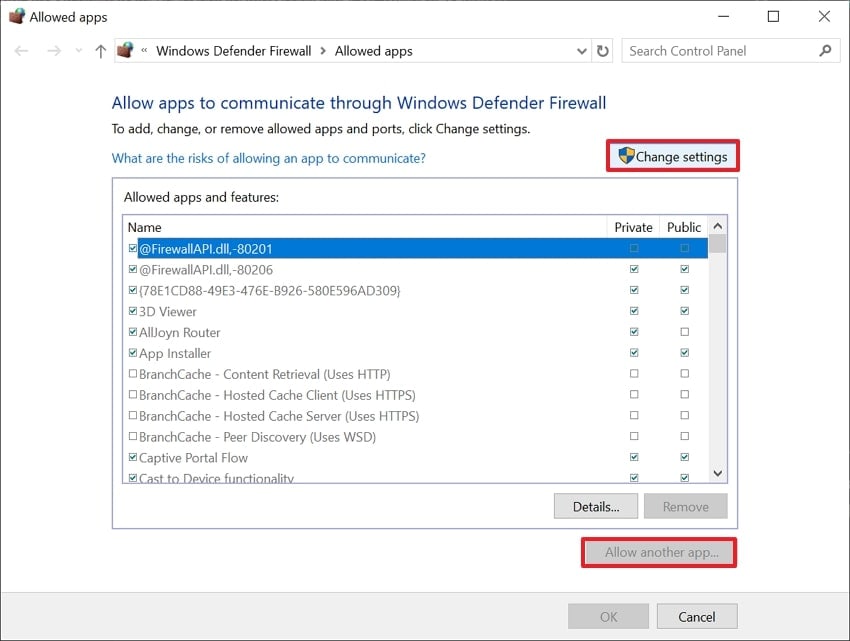The image size is (850, 641).
Task: Click the Allowed apps title bar icon
Action: [x=17, y=16]
